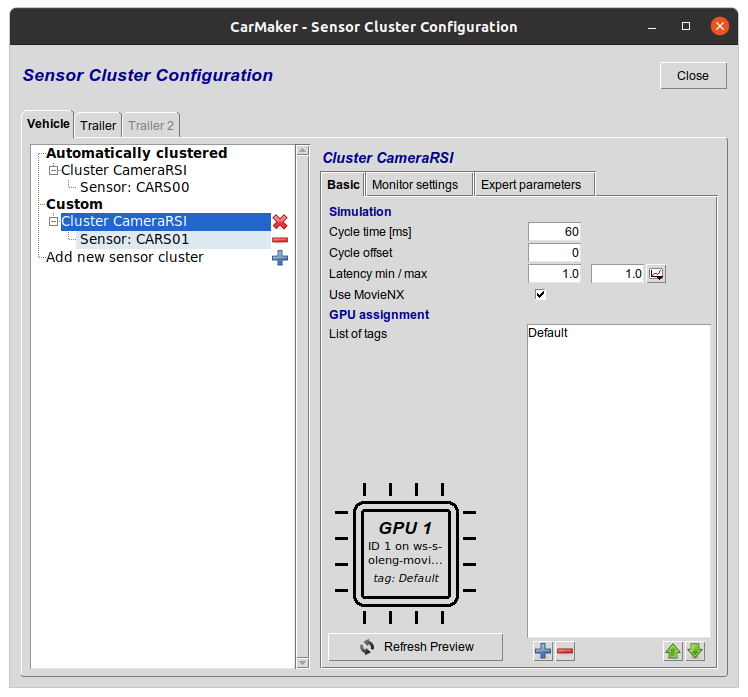Select Sensor: CARS00 in the tree
The image size is (748, 697).
pos(134,187)
